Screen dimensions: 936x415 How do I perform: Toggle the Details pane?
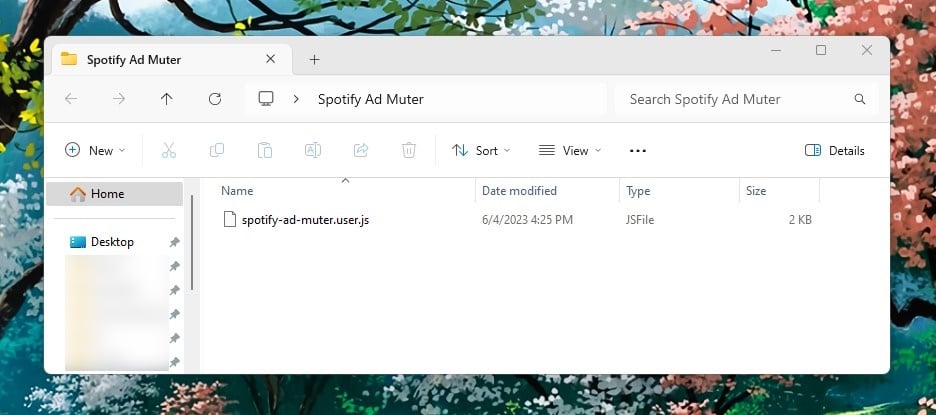[835, 150]
